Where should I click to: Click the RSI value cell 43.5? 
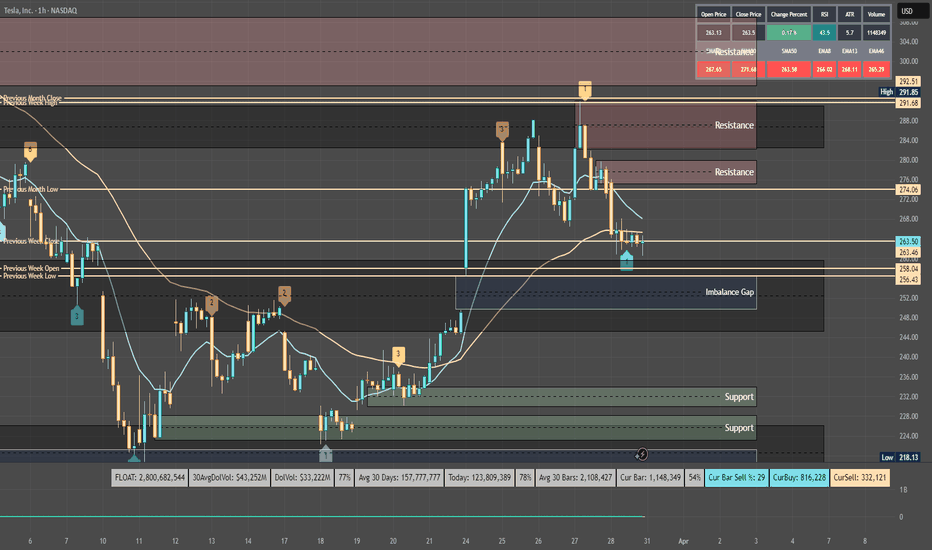click(x=824, y=33)
